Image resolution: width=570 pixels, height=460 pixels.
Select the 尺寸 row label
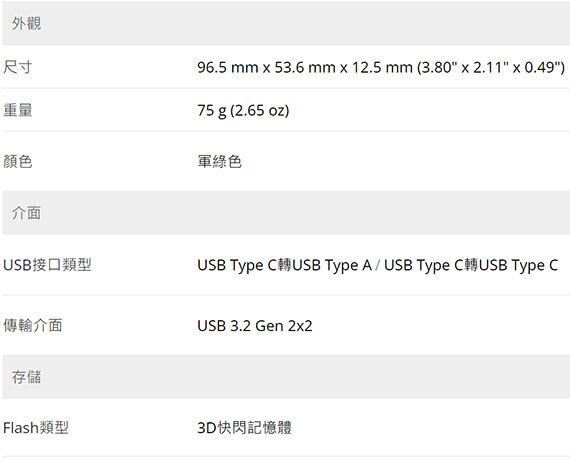(17, 67)
